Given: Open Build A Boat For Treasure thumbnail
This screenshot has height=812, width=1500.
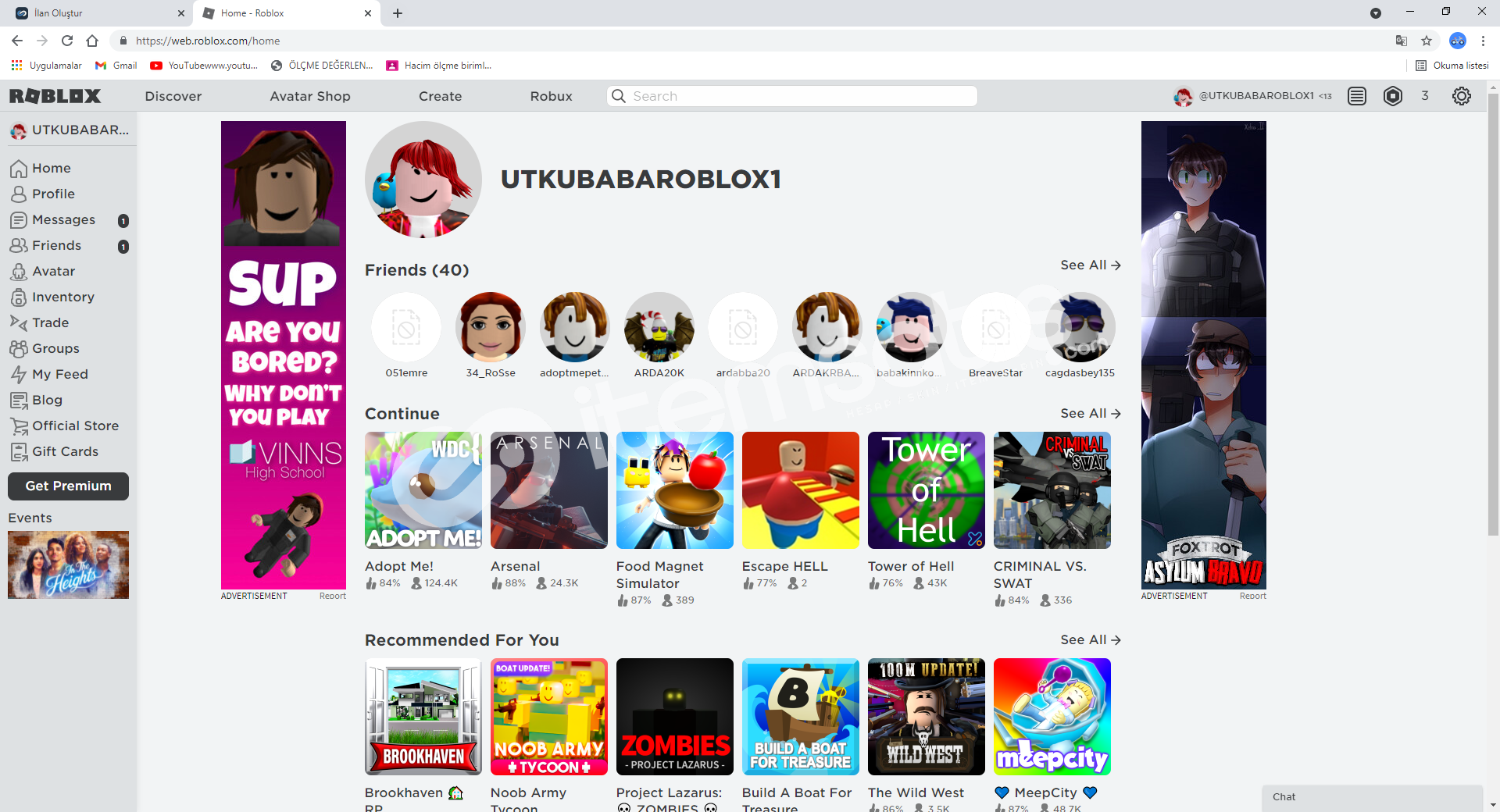Looking at the screenshot, I should point(801,717).
